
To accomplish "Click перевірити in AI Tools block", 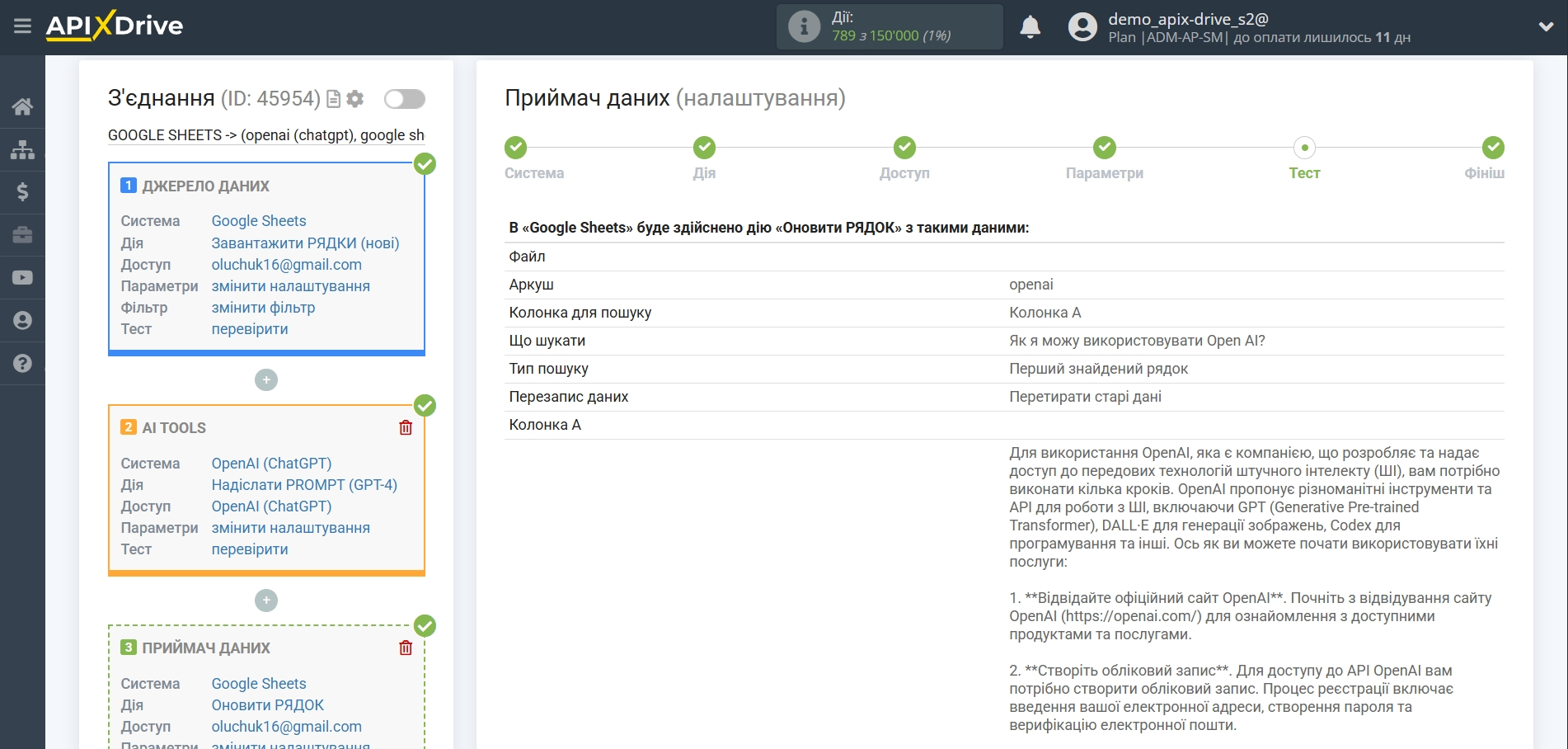I will pyautogui.click(x=250, y=549).
